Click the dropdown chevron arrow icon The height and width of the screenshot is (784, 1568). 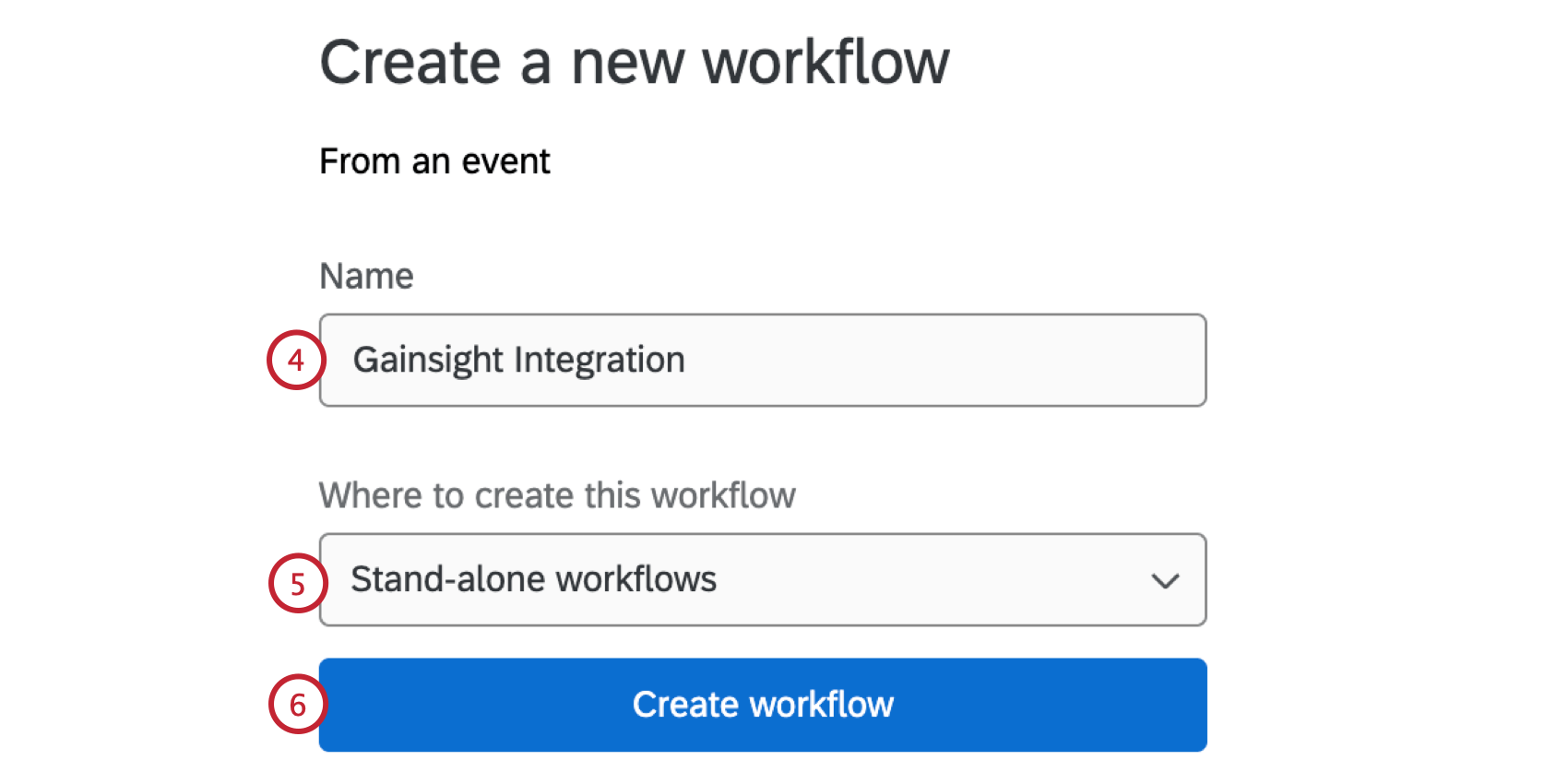point(1165,581)
